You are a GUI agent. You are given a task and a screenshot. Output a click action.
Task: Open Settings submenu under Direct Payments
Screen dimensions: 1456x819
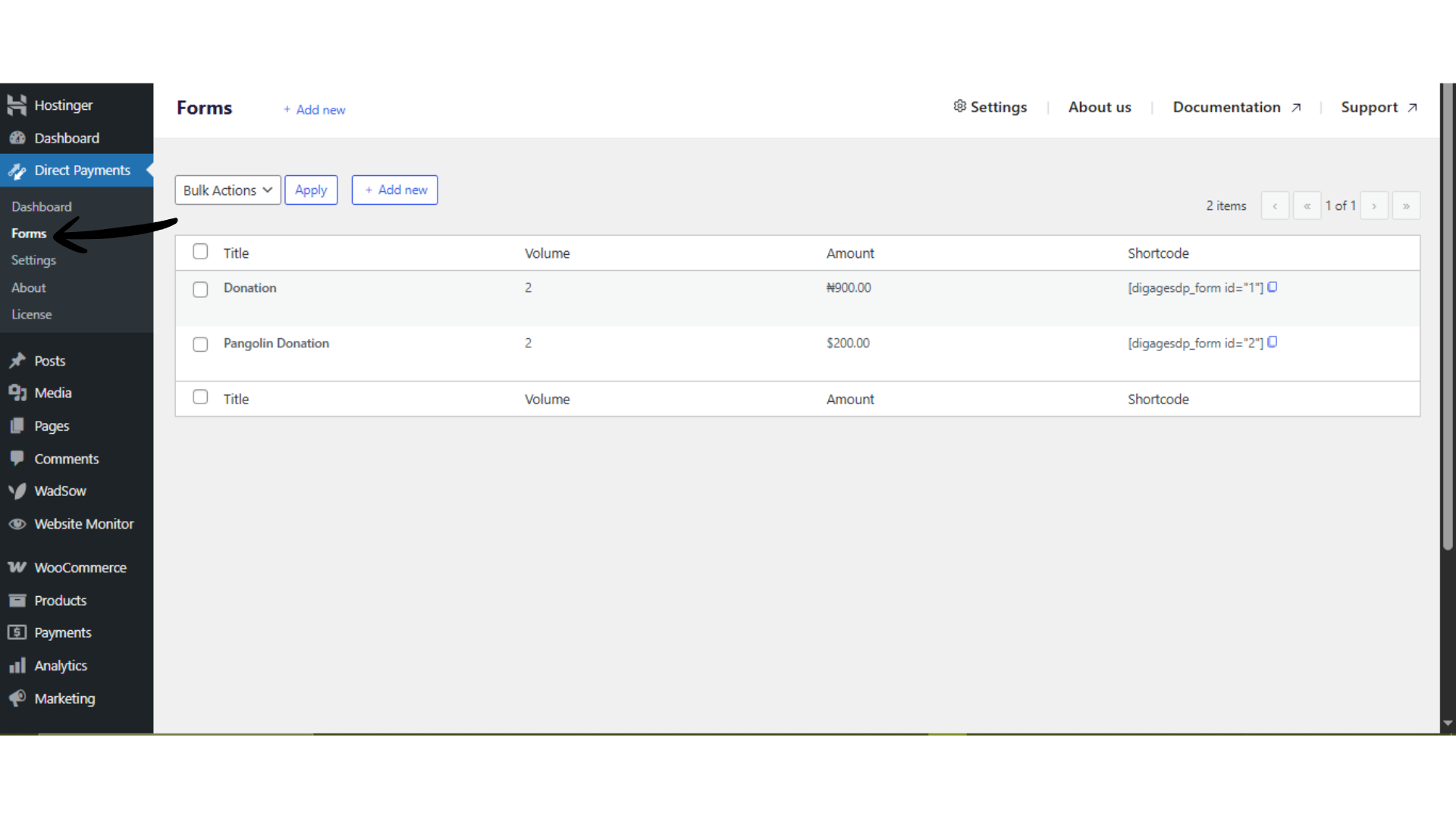33,260
